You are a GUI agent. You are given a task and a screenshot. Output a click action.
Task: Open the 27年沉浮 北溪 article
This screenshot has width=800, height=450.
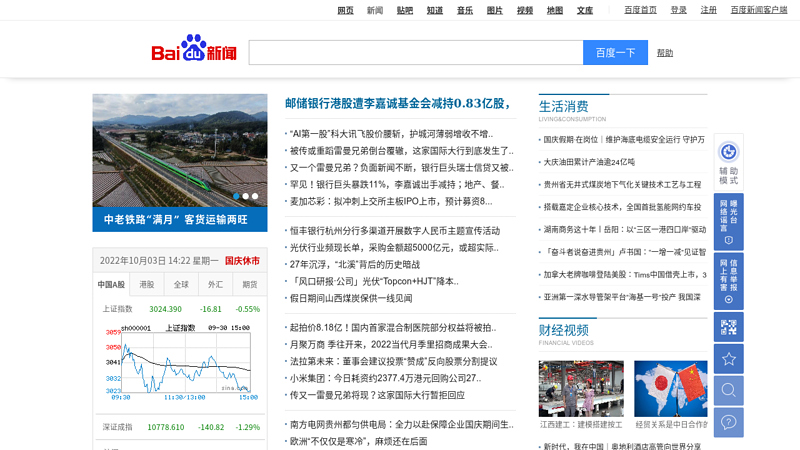[x=355, y=264]
